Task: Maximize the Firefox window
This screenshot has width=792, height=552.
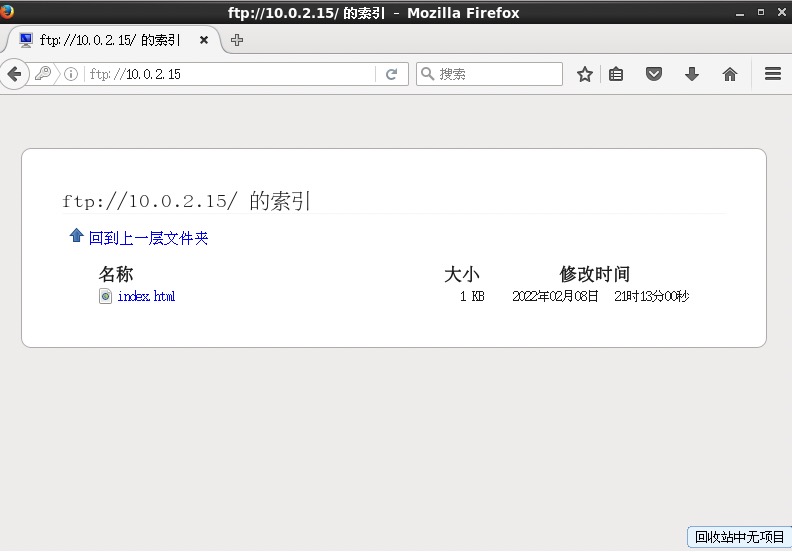Action: (761, 12)
